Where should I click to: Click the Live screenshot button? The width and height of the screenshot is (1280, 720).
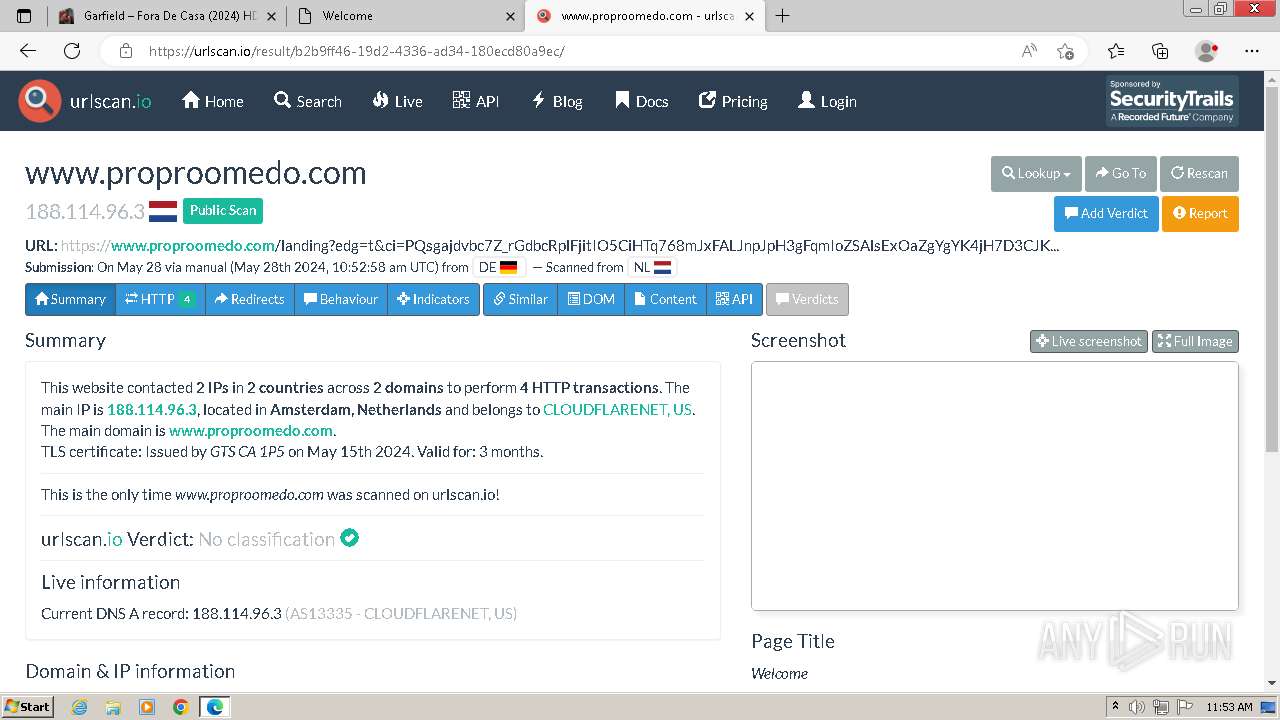click(x=1089, y=341)
